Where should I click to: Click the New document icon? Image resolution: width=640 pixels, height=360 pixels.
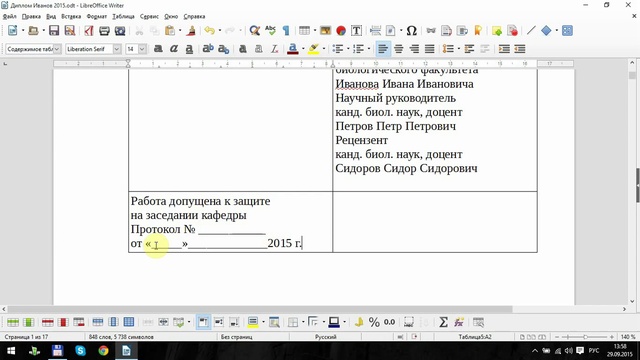[13, 31]
